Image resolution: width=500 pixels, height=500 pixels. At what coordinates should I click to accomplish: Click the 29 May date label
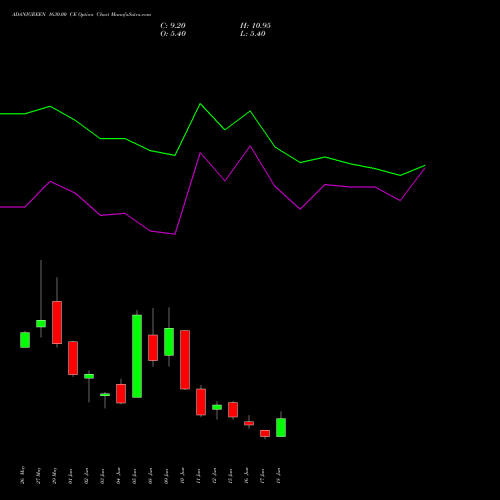[x=55, y=475]
